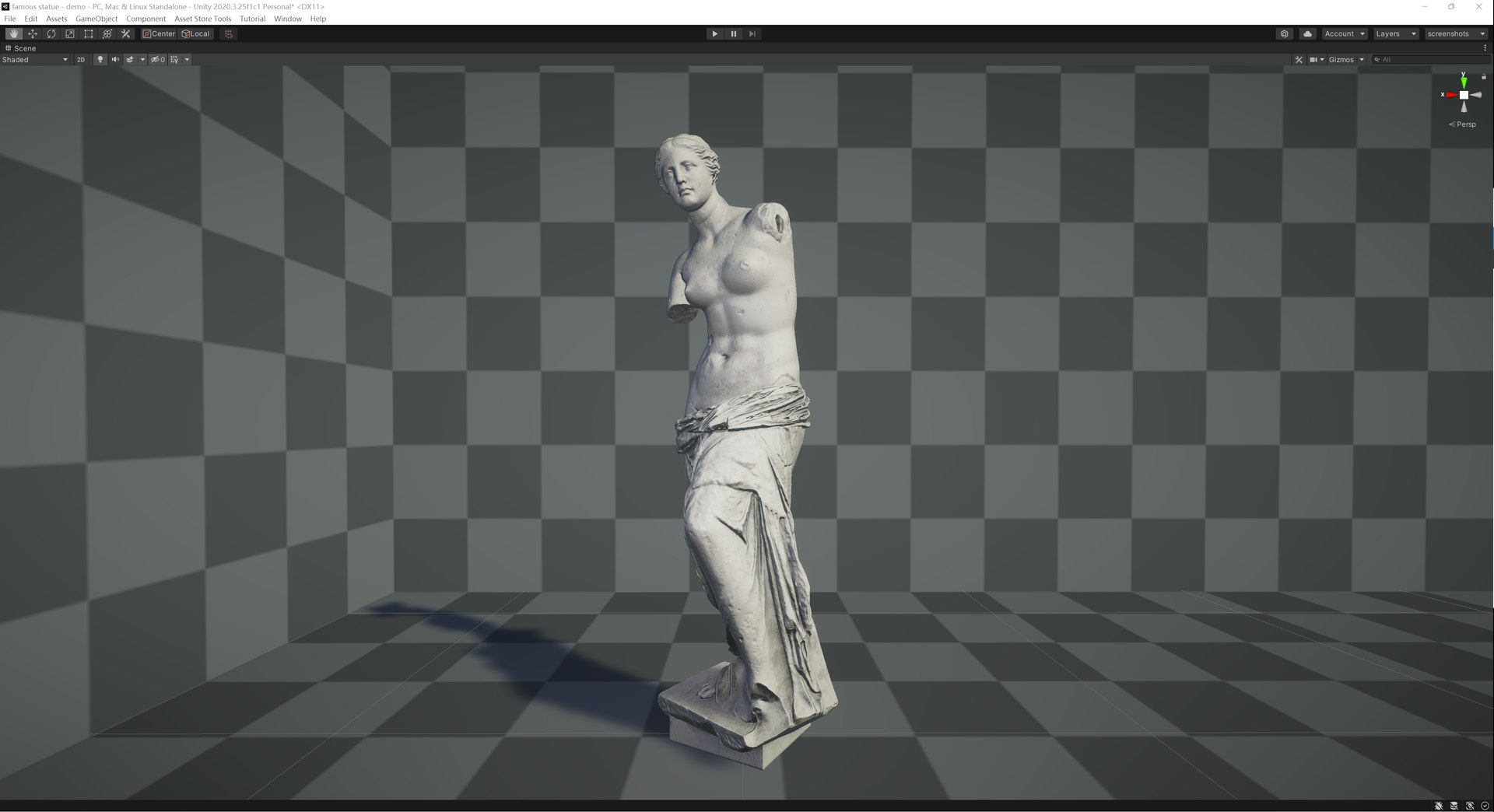Open Scene tab options kebab menu
Viewport: 1494px width, 812px height.
pyautogui.click(x=1485, y=47)
